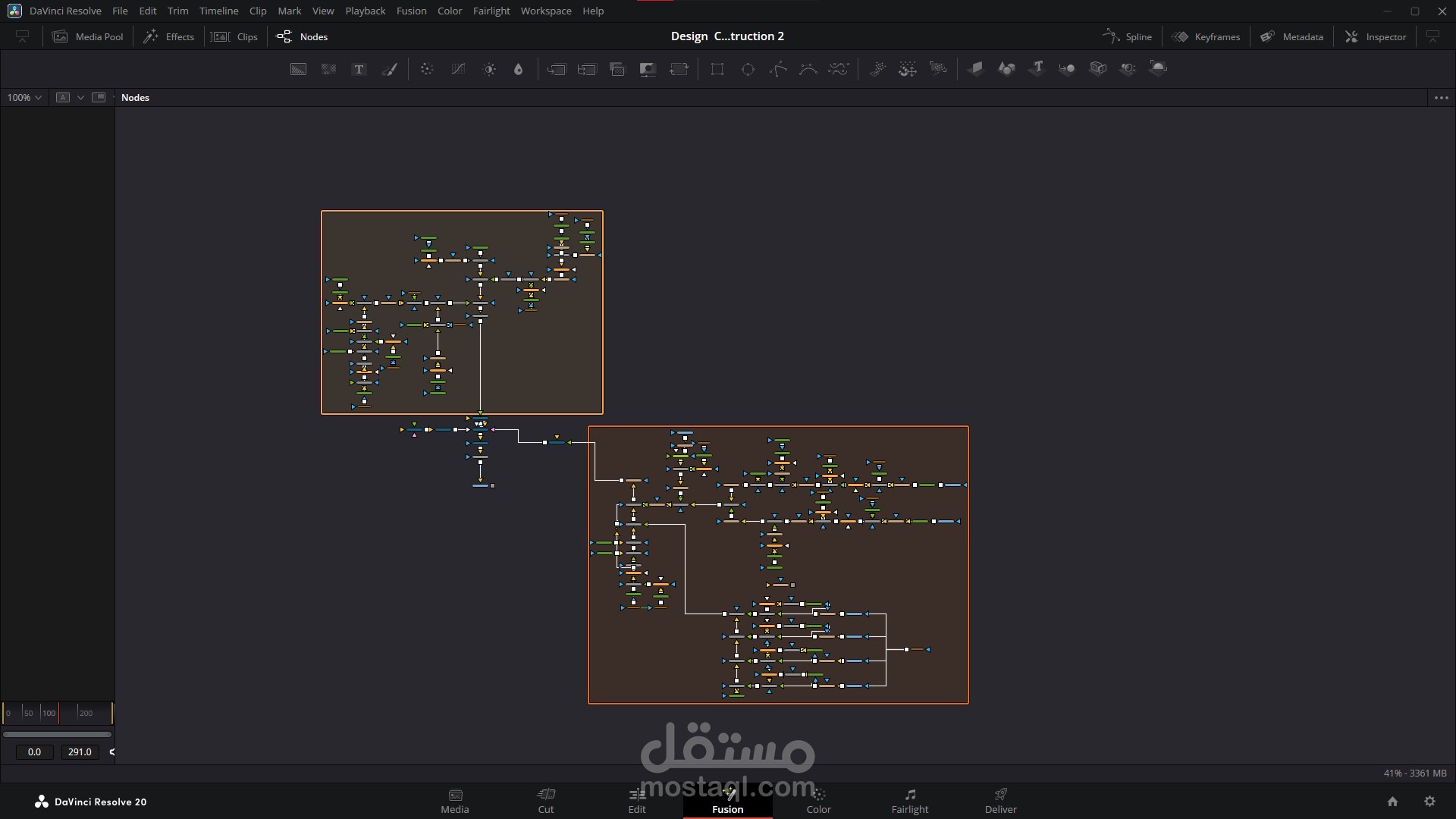Click the project settings gear button
This screenshot has width=1456, height=819.
click(1429, 801)
